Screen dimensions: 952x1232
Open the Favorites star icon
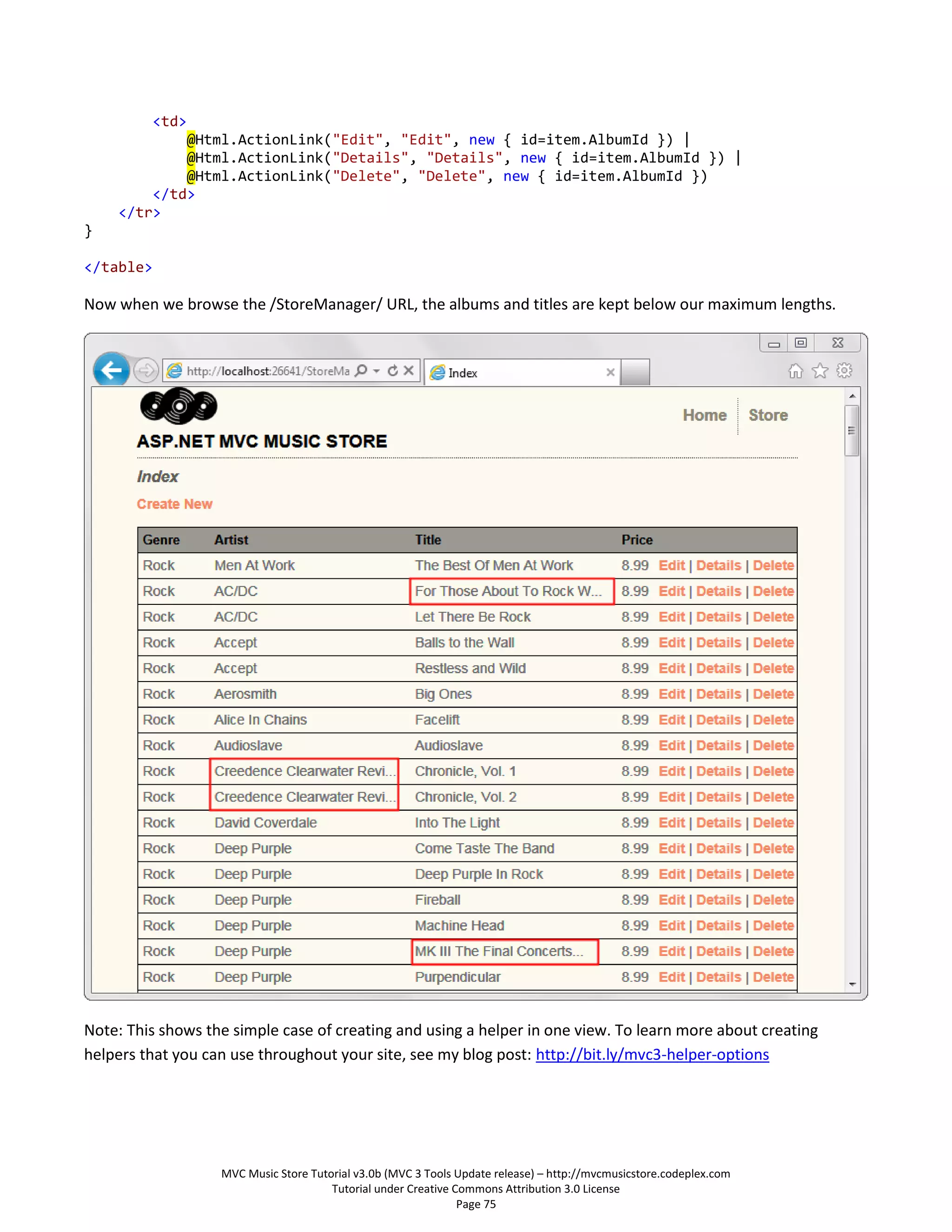[x=820, y=371]
